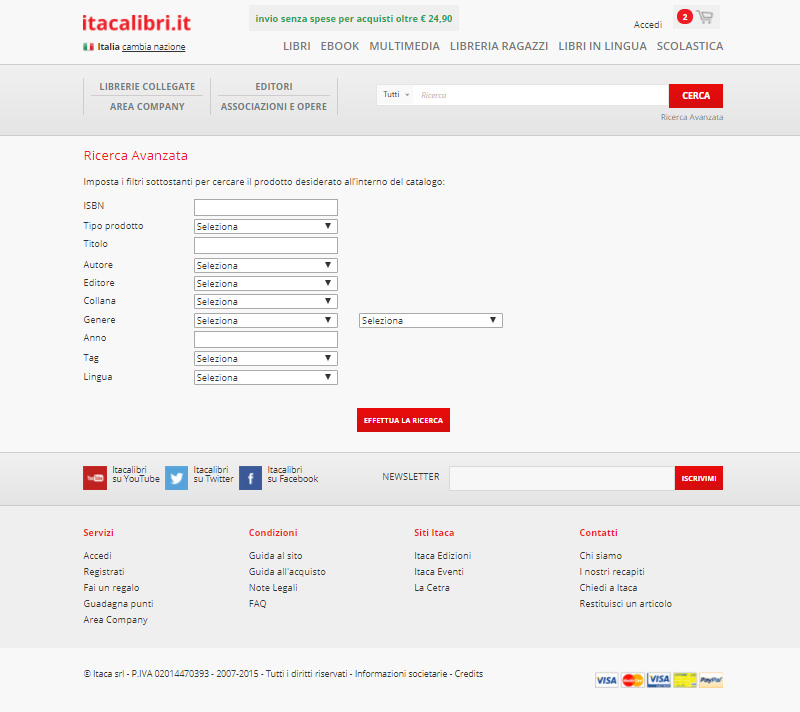The image size is (800, 712).
Task: Open Itaca Edizioni link
Action: tap(442, 555)
